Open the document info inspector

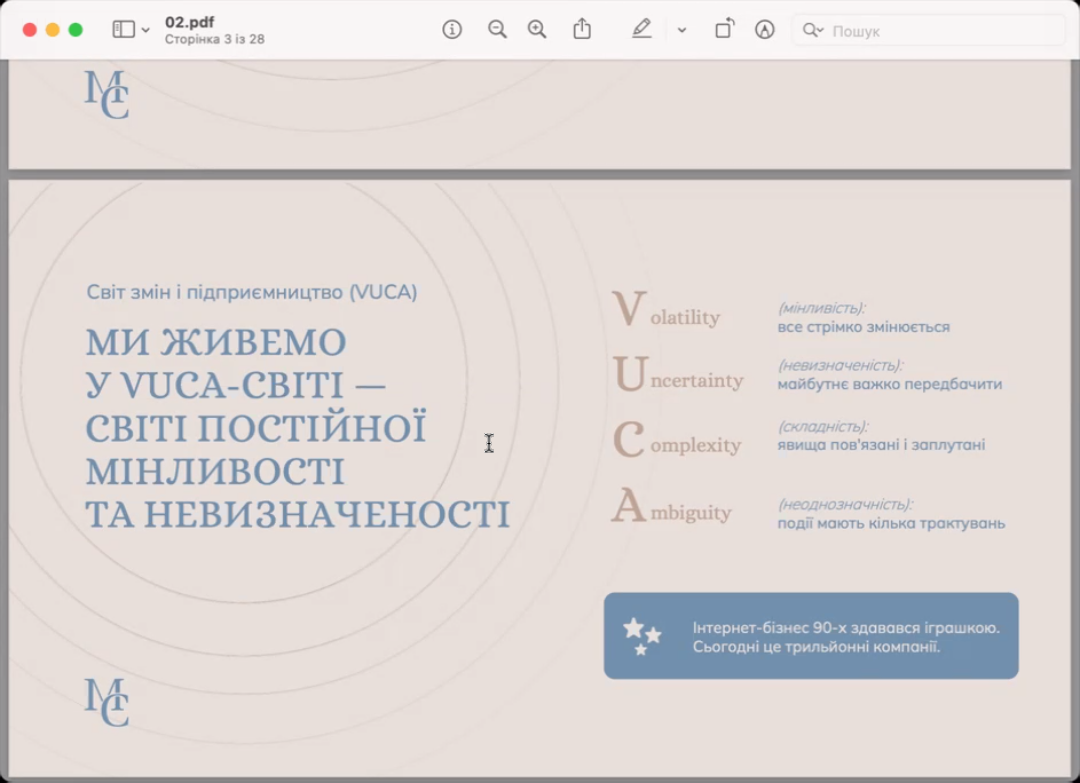point(452,29)
